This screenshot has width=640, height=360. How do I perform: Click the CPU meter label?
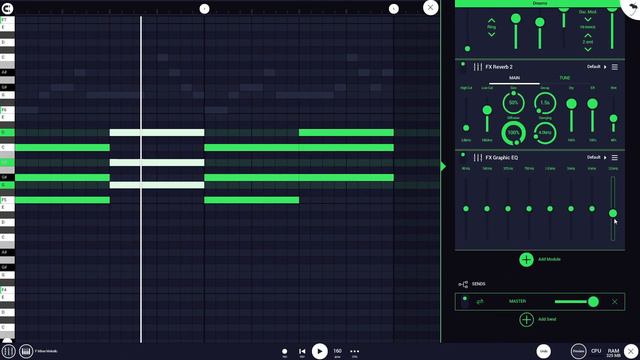[x=596, y=351]
